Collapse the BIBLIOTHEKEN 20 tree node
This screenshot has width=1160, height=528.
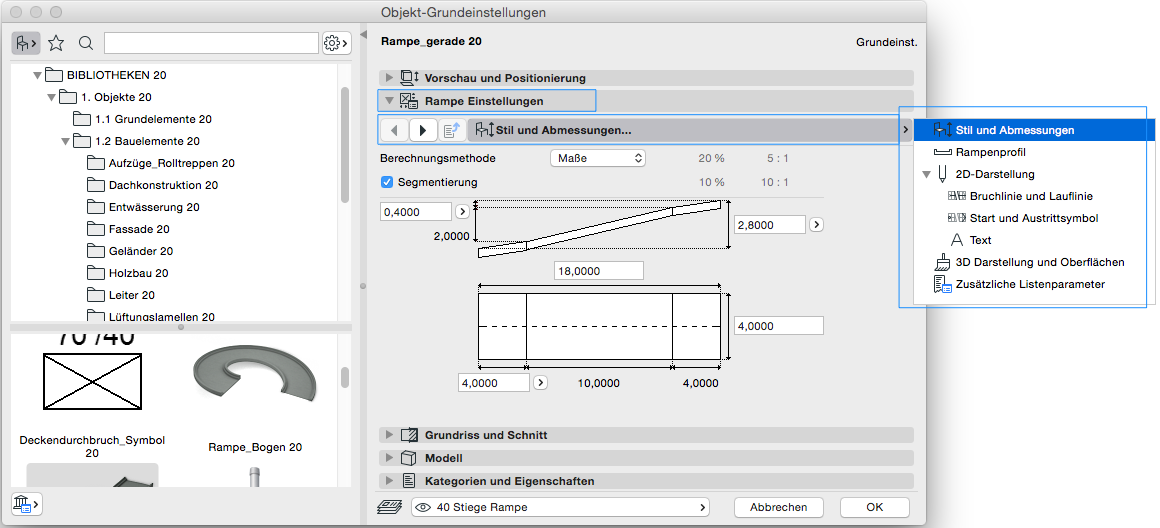[x=38, y=75]
